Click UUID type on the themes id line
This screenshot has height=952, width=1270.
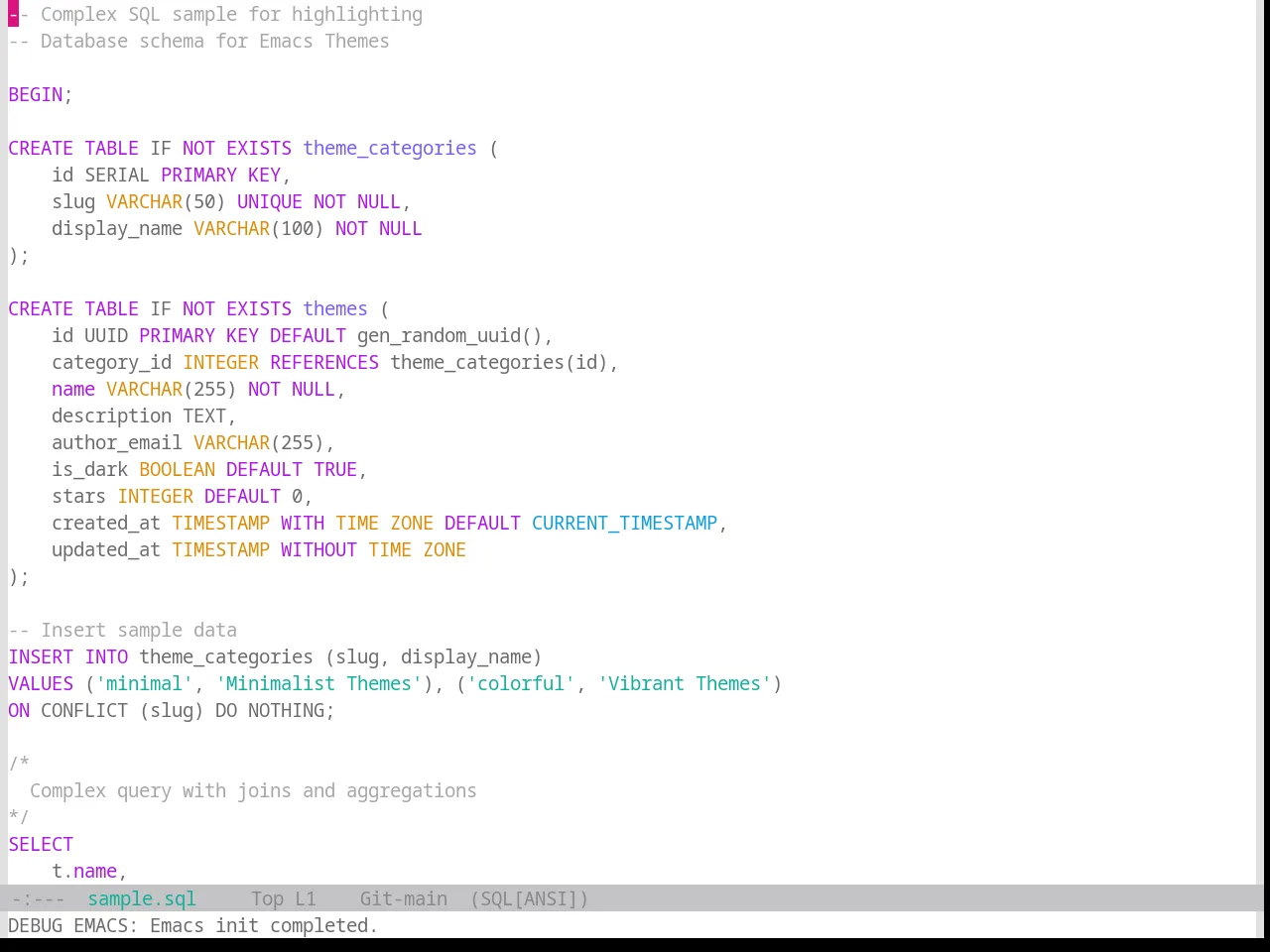point(106,335)
